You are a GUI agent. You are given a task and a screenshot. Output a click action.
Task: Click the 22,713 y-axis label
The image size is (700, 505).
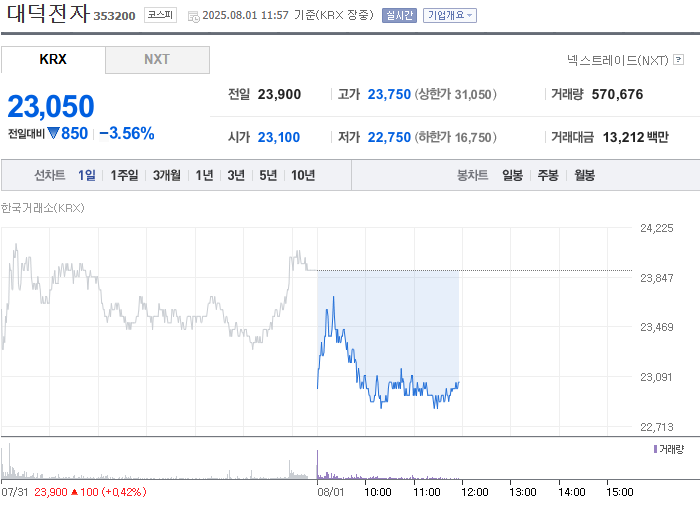[x=656, y=427]
